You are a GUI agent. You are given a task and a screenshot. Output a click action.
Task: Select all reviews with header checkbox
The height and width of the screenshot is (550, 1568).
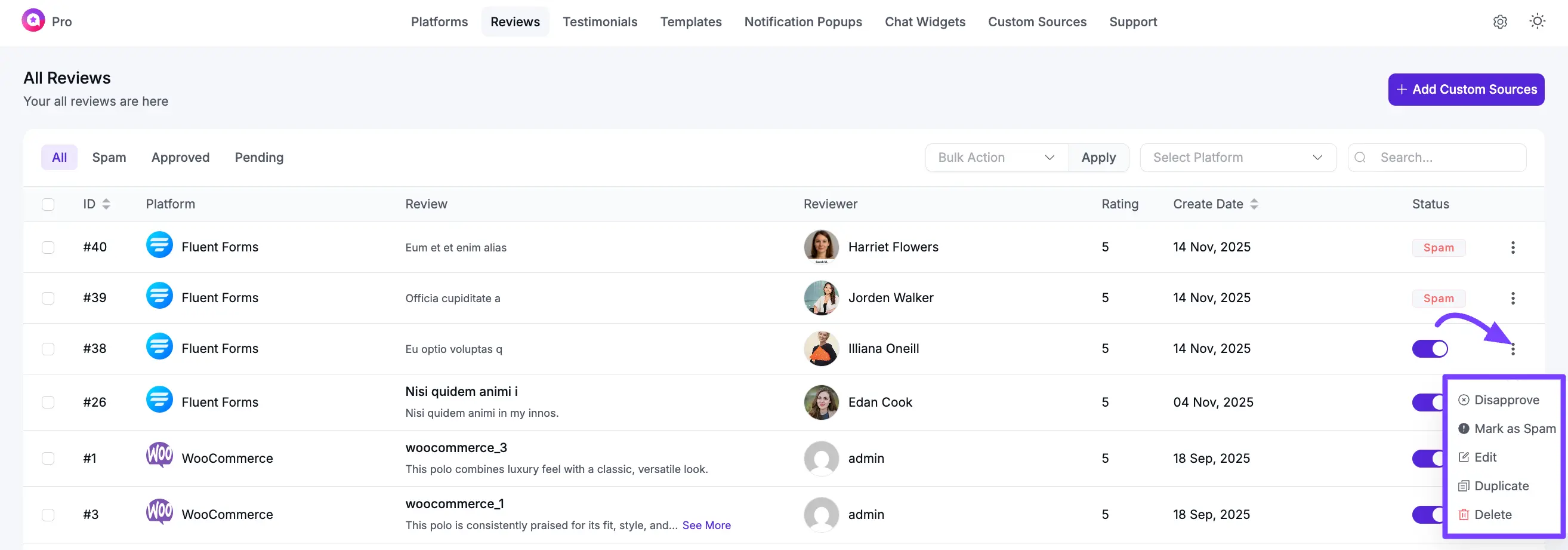pos(48,204)
